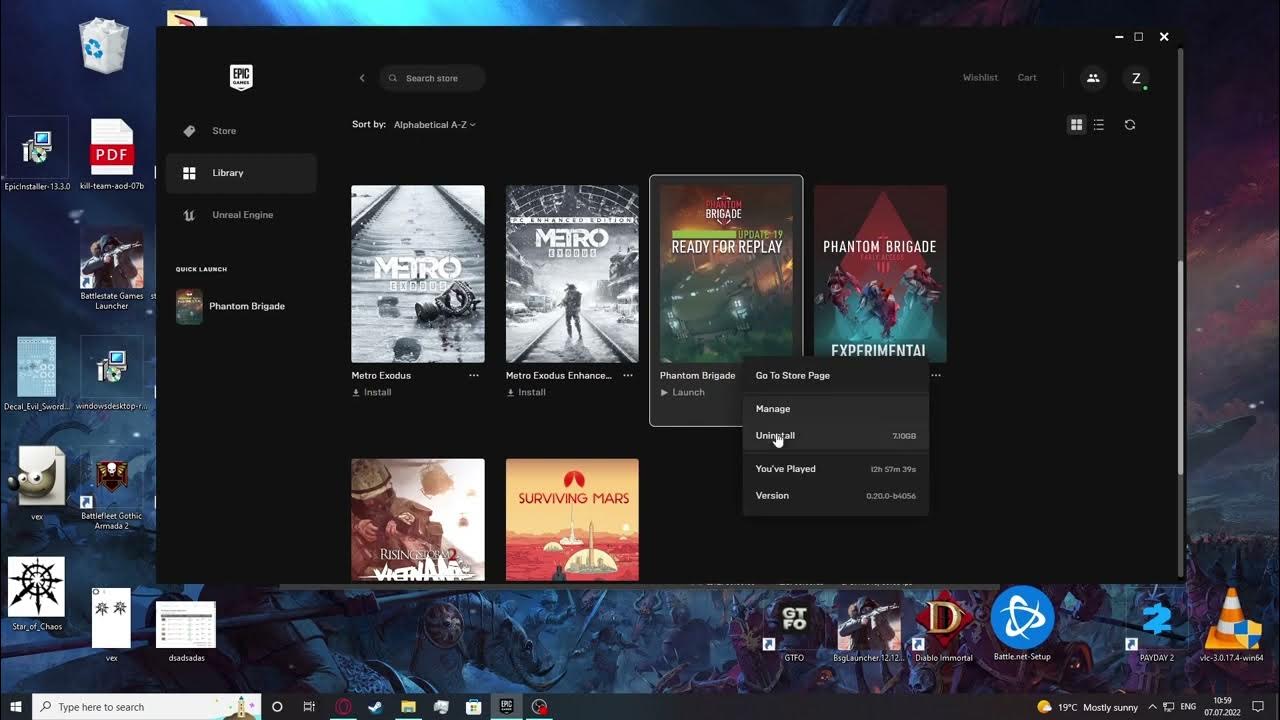Open Steam from the taskbar
1280x720 pixels.
tap(375, 707)
